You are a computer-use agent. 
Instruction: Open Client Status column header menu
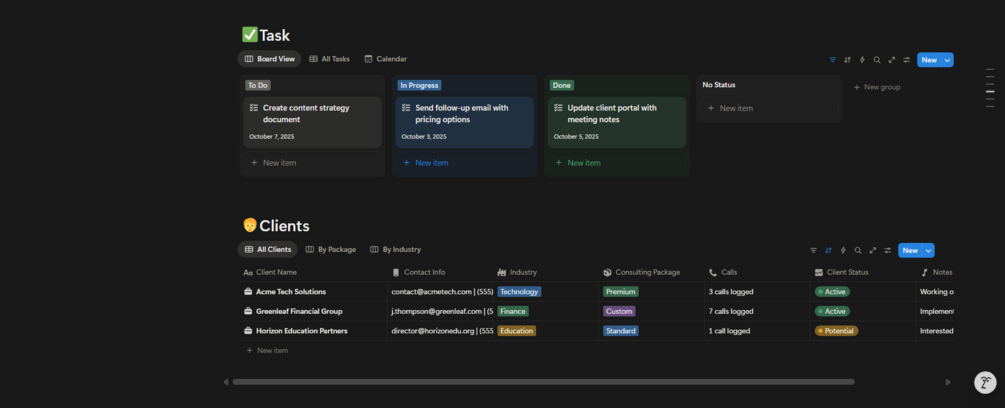point(863,272)
